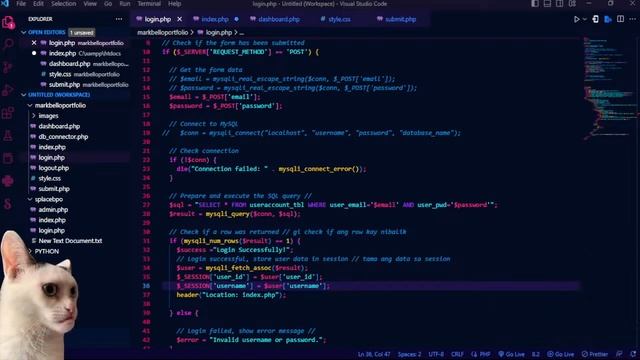The height and width of the screenshot is (360, 640).
Task: Collapse the splacebpo folder
Action: point(30,199)
